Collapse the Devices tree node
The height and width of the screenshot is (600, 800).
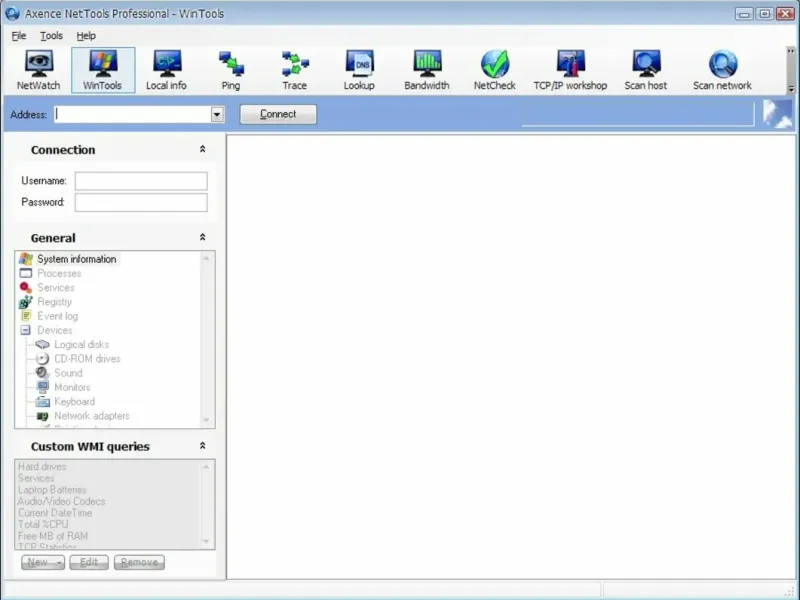coord(26,330)
